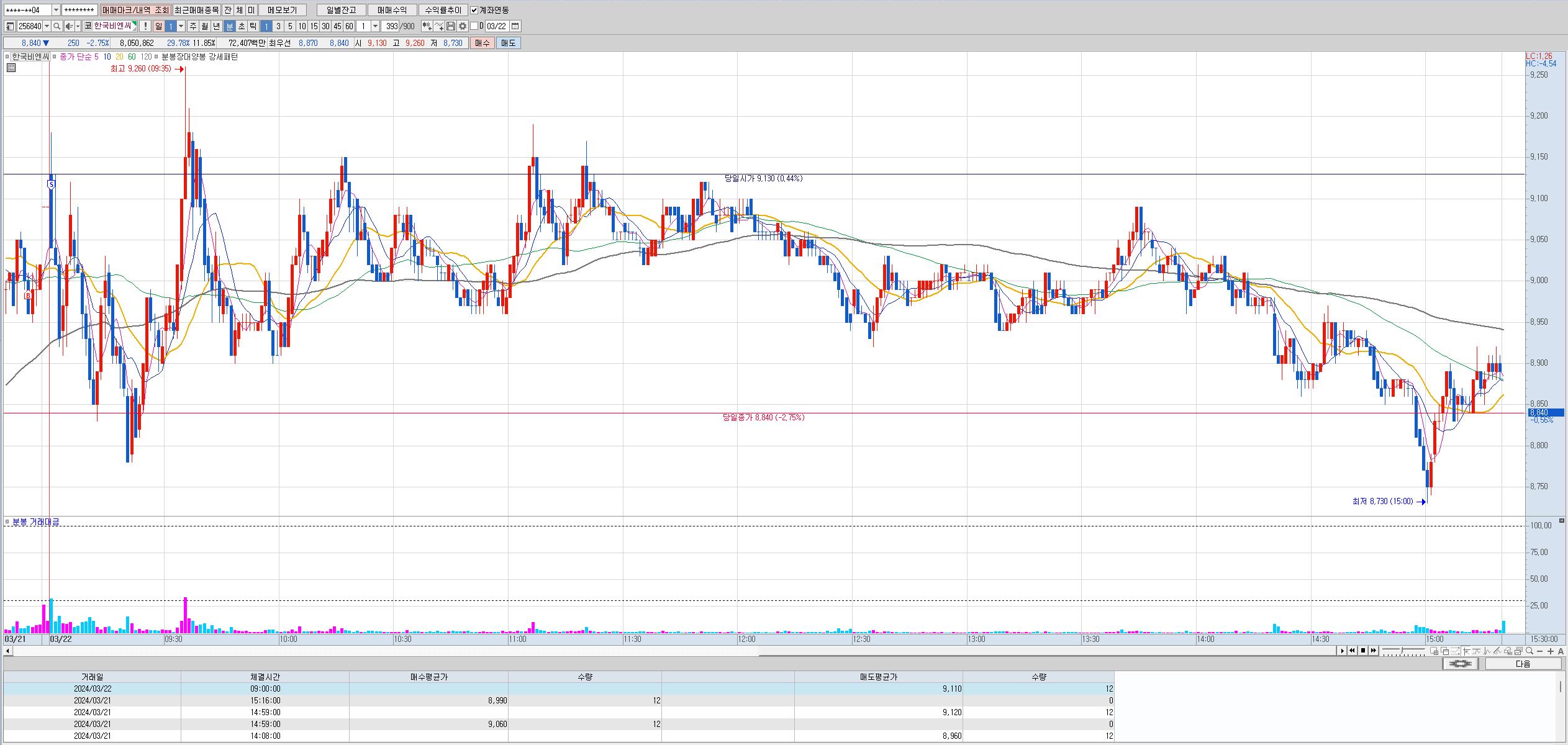Select the 분 minute chart toggle
This screenshot has width=1568, height=745.
coord(229,26)
